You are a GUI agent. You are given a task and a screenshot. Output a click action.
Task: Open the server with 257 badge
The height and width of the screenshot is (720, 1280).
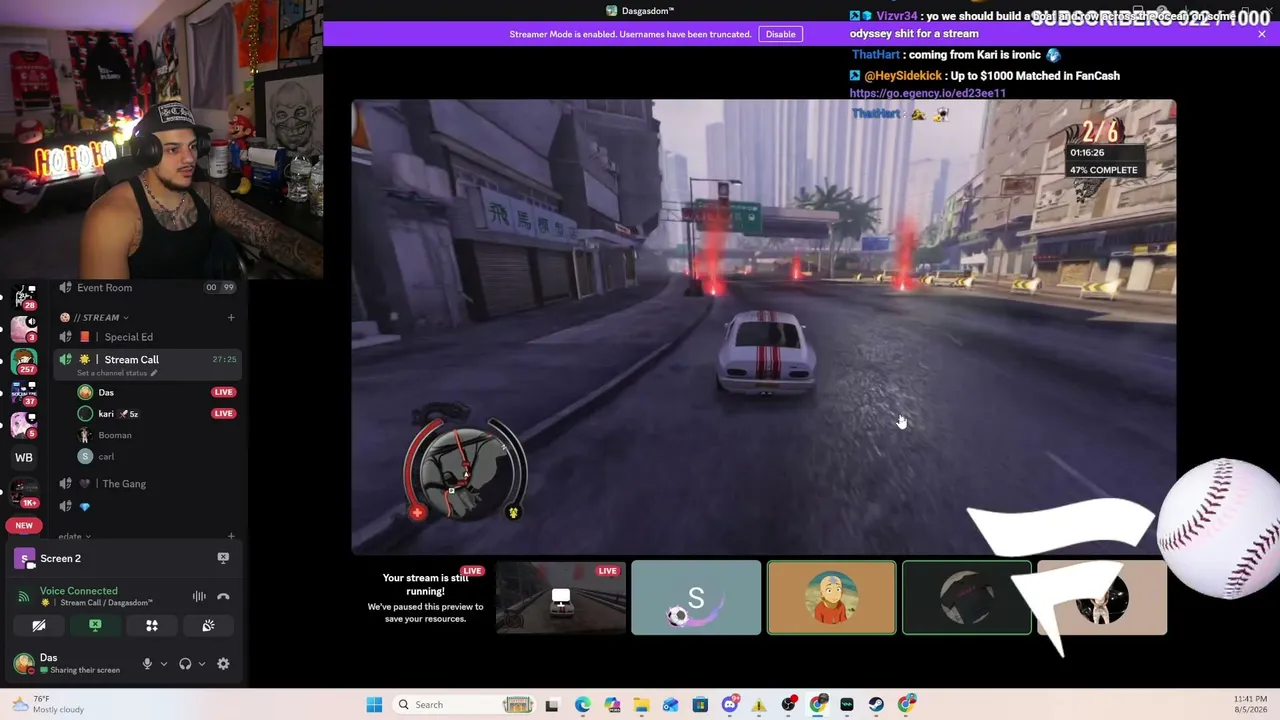coord(24,361)
